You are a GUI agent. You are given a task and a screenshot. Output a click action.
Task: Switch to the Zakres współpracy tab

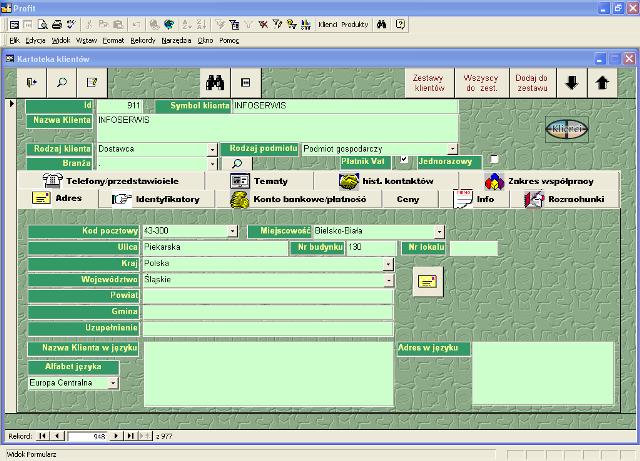(540, 181)
